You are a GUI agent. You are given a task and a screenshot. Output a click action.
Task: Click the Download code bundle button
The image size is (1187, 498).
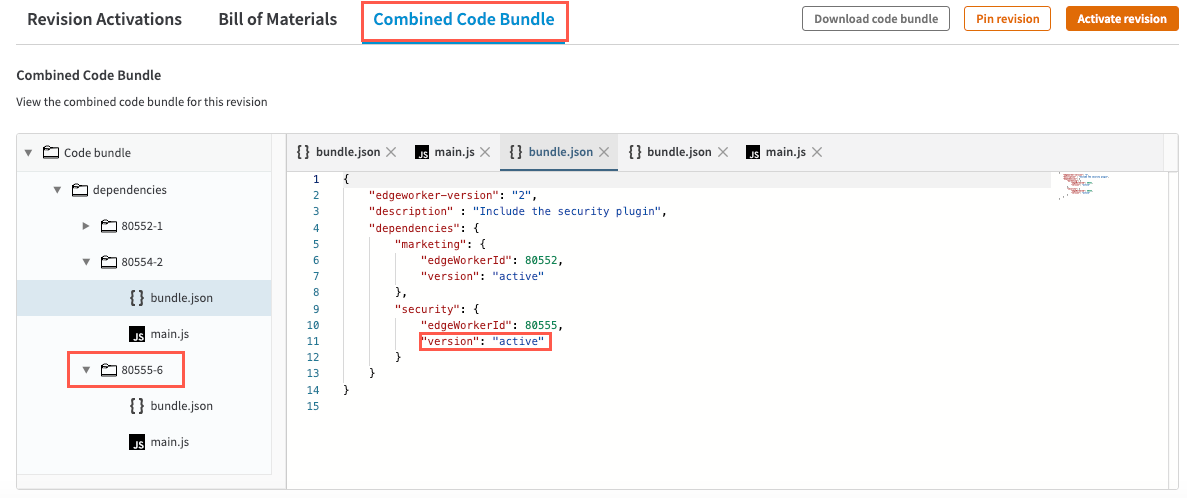(x=875, y=19)
